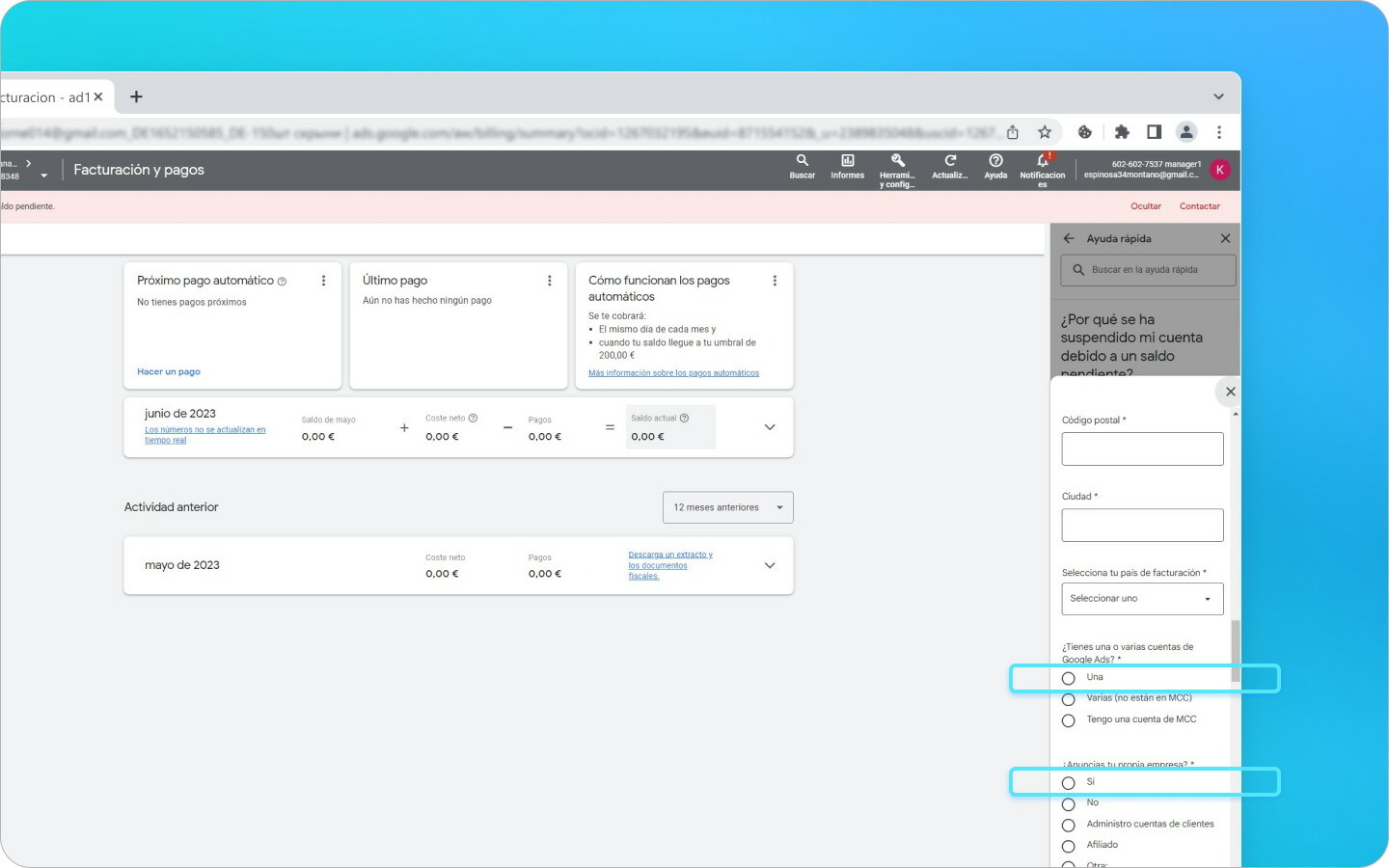Open Cómo funcionan los pagos card options
This screenshot has width=1389, height=868.
[774, 281]
